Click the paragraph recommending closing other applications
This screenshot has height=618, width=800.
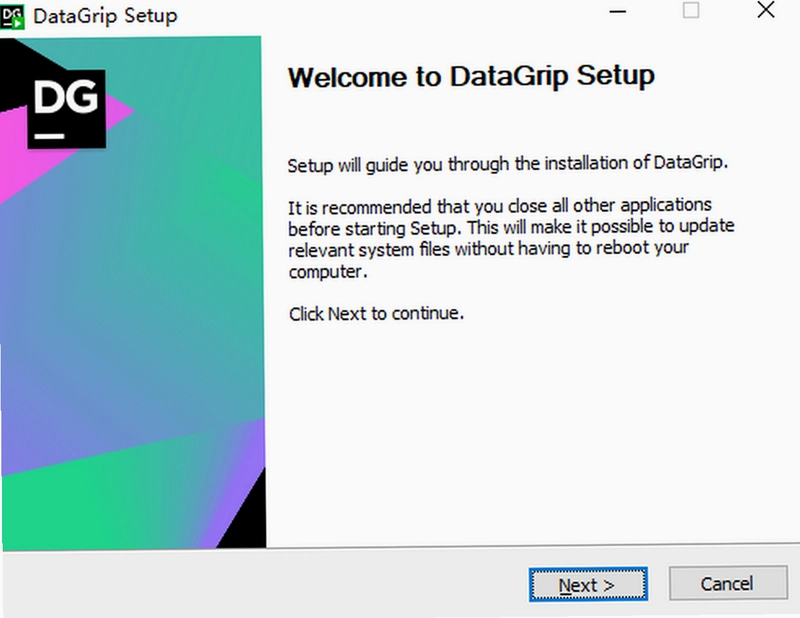[511, 238]
